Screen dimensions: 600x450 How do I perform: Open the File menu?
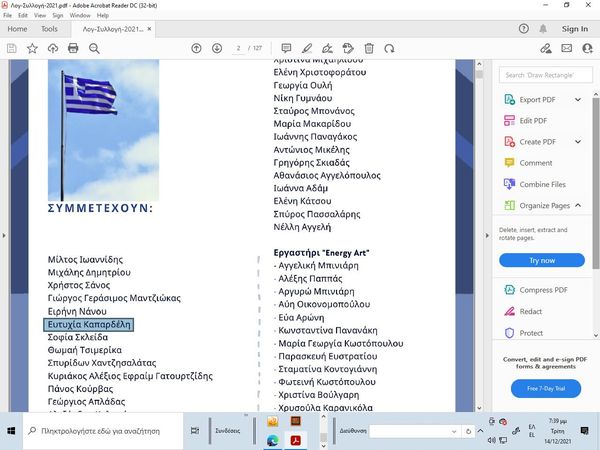tap(7, 15)
